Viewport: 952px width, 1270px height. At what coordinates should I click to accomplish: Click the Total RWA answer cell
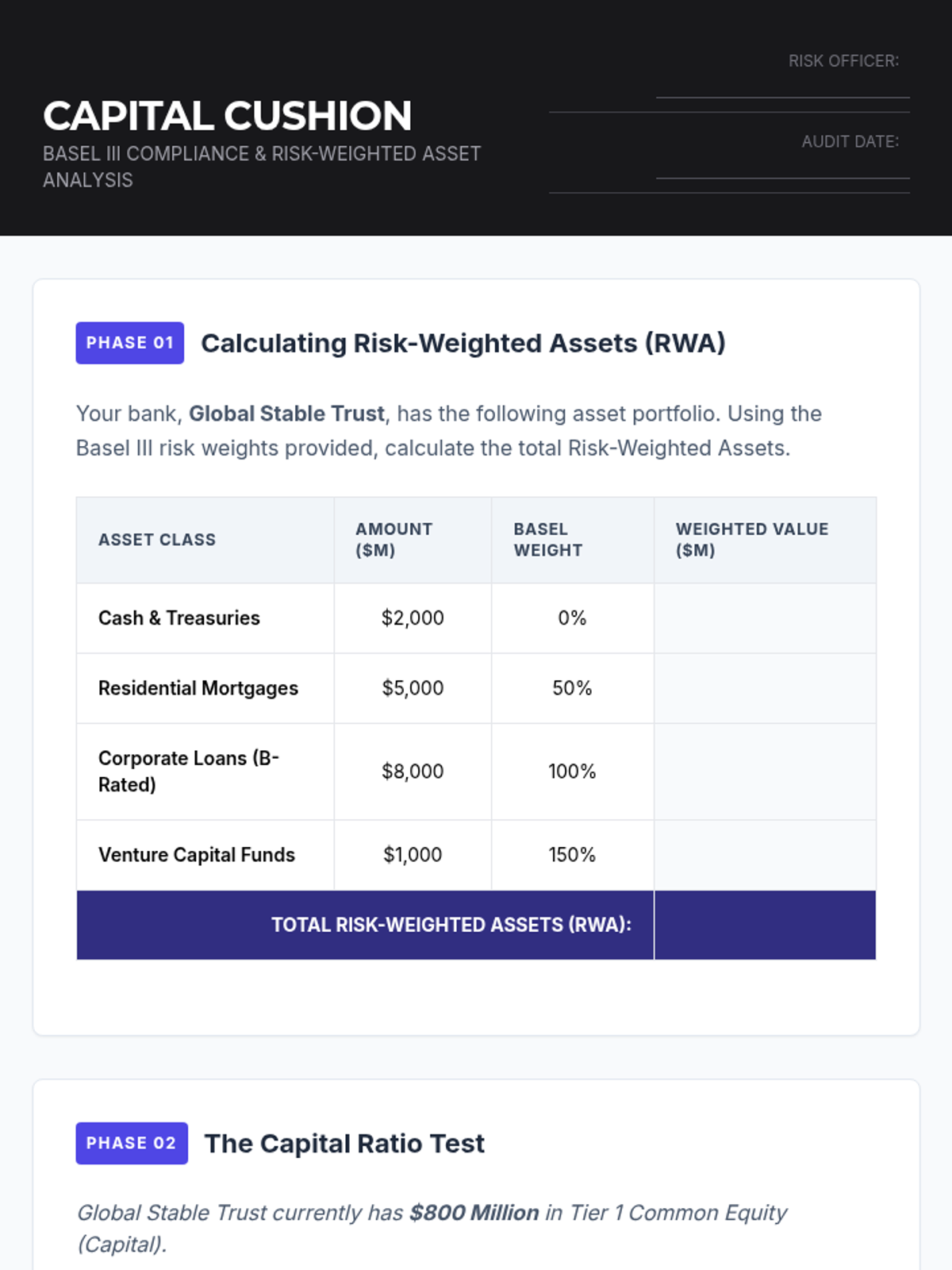[x=765, y=925]
